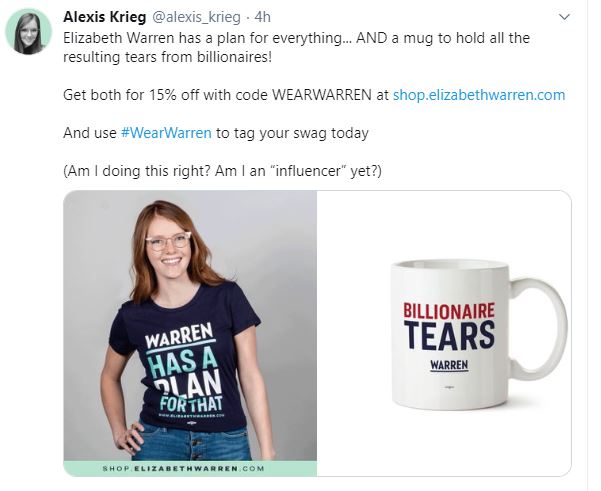Open the #WearWarren hashtag
601x491 pixels.
[x=166, y=133]
